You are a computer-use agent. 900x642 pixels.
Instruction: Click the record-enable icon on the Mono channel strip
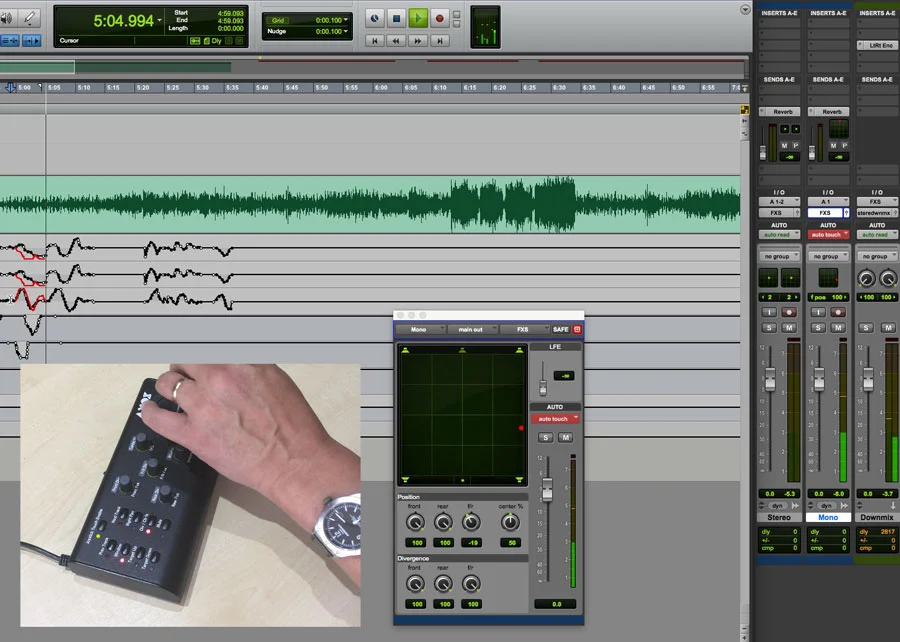838,313
